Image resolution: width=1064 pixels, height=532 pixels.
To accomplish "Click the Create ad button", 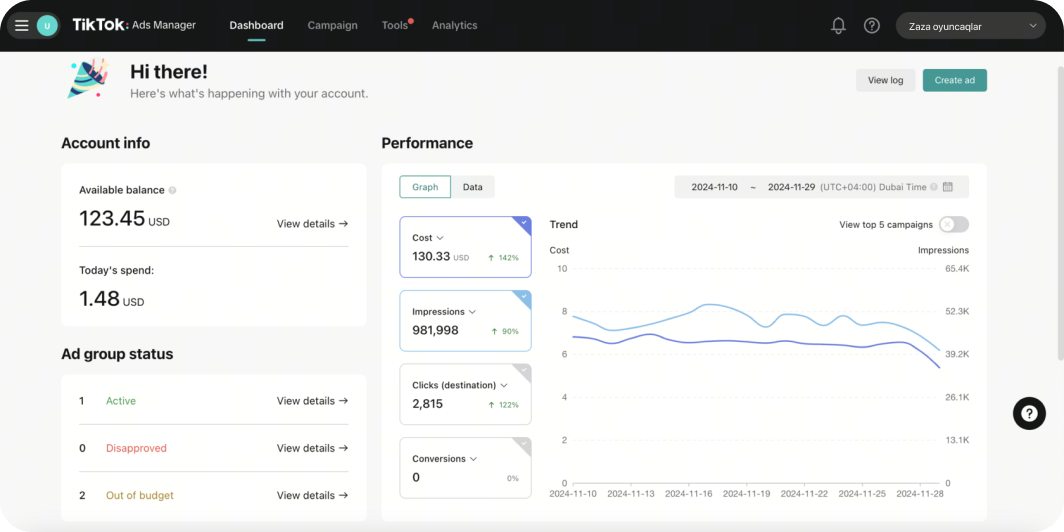I will (954, 80).
